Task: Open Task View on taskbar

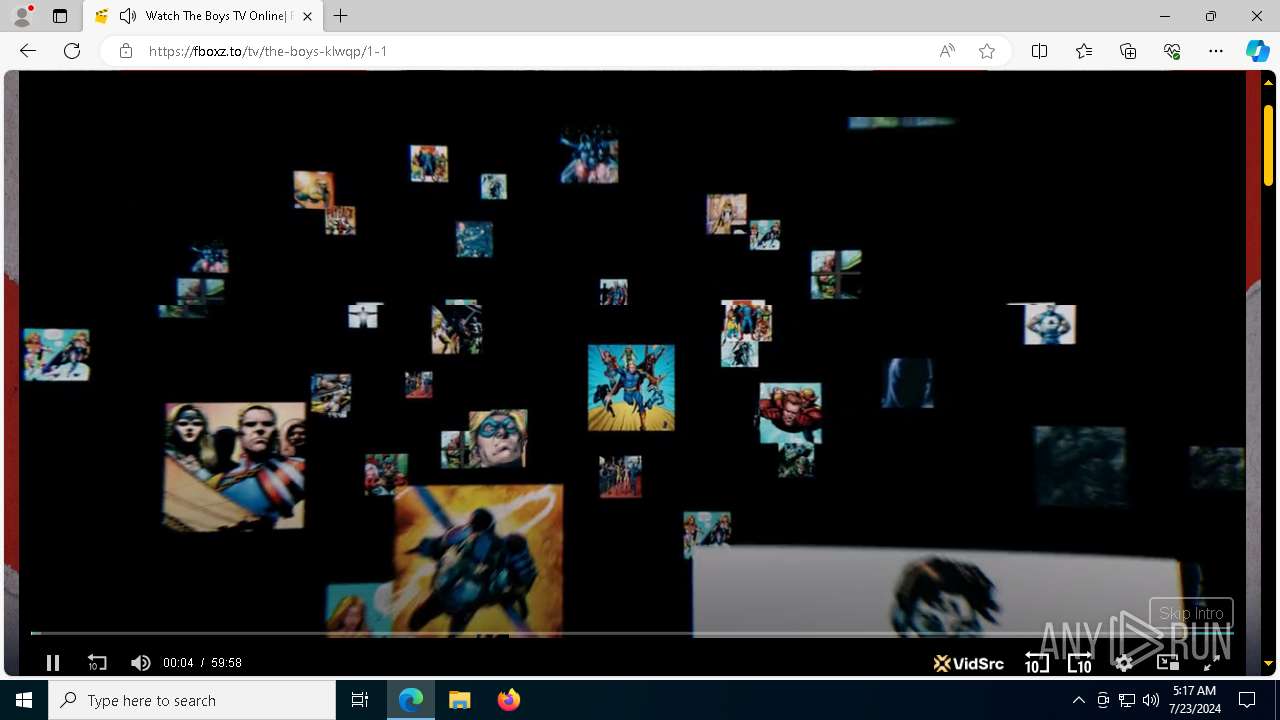Action: pos(360,700)
